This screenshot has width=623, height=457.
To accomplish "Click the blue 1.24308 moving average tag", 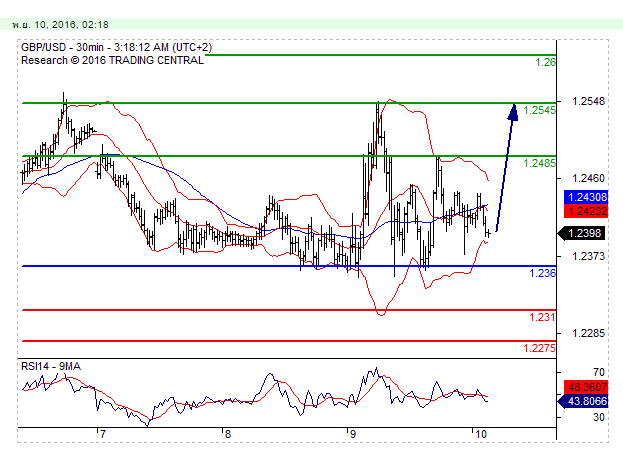I will click(586, 197).
